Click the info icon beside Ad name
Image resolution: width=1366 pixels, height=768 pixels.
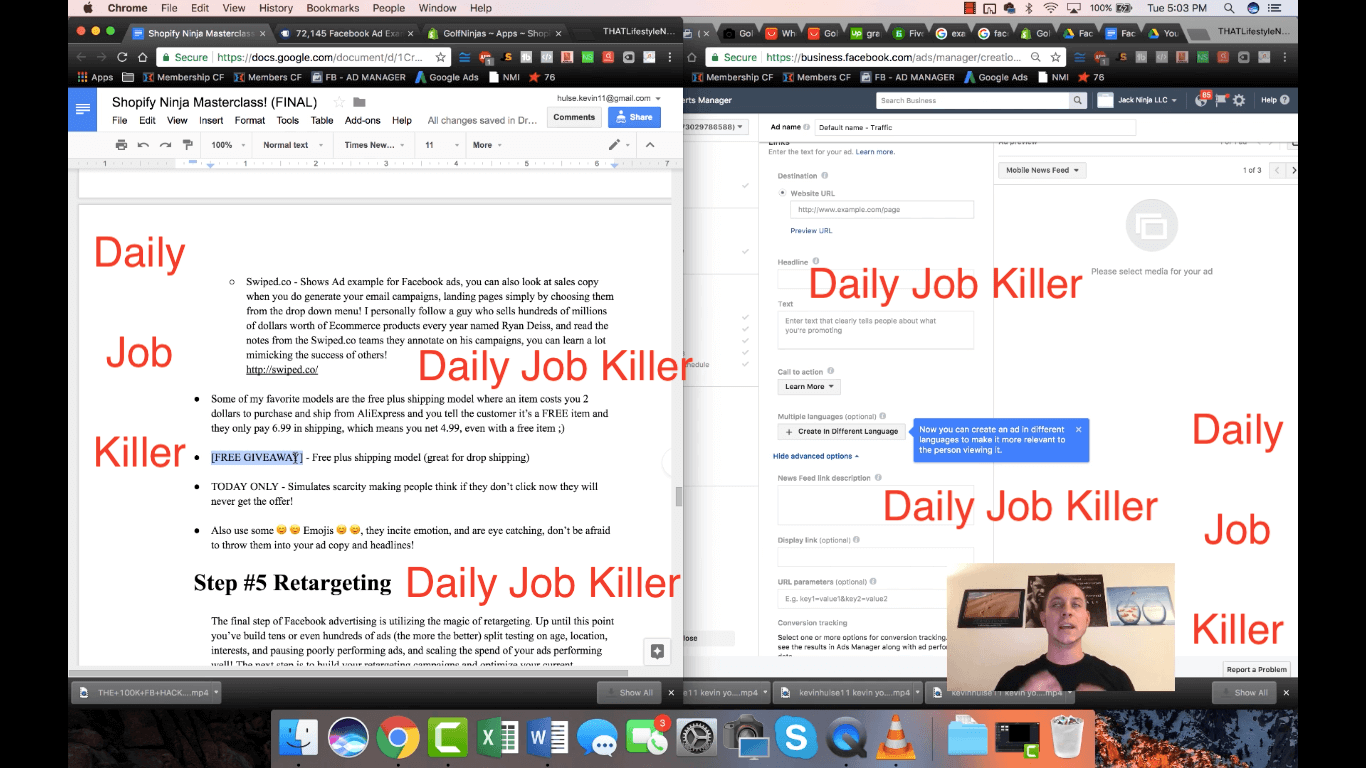(807, 127)
